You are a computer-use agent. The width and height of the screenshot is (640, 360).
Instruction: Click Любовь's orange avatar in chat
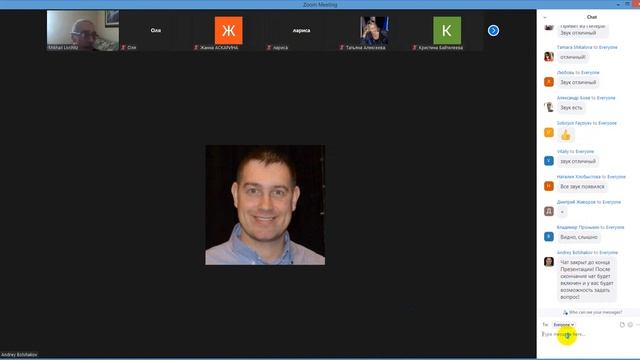[549, 82]
